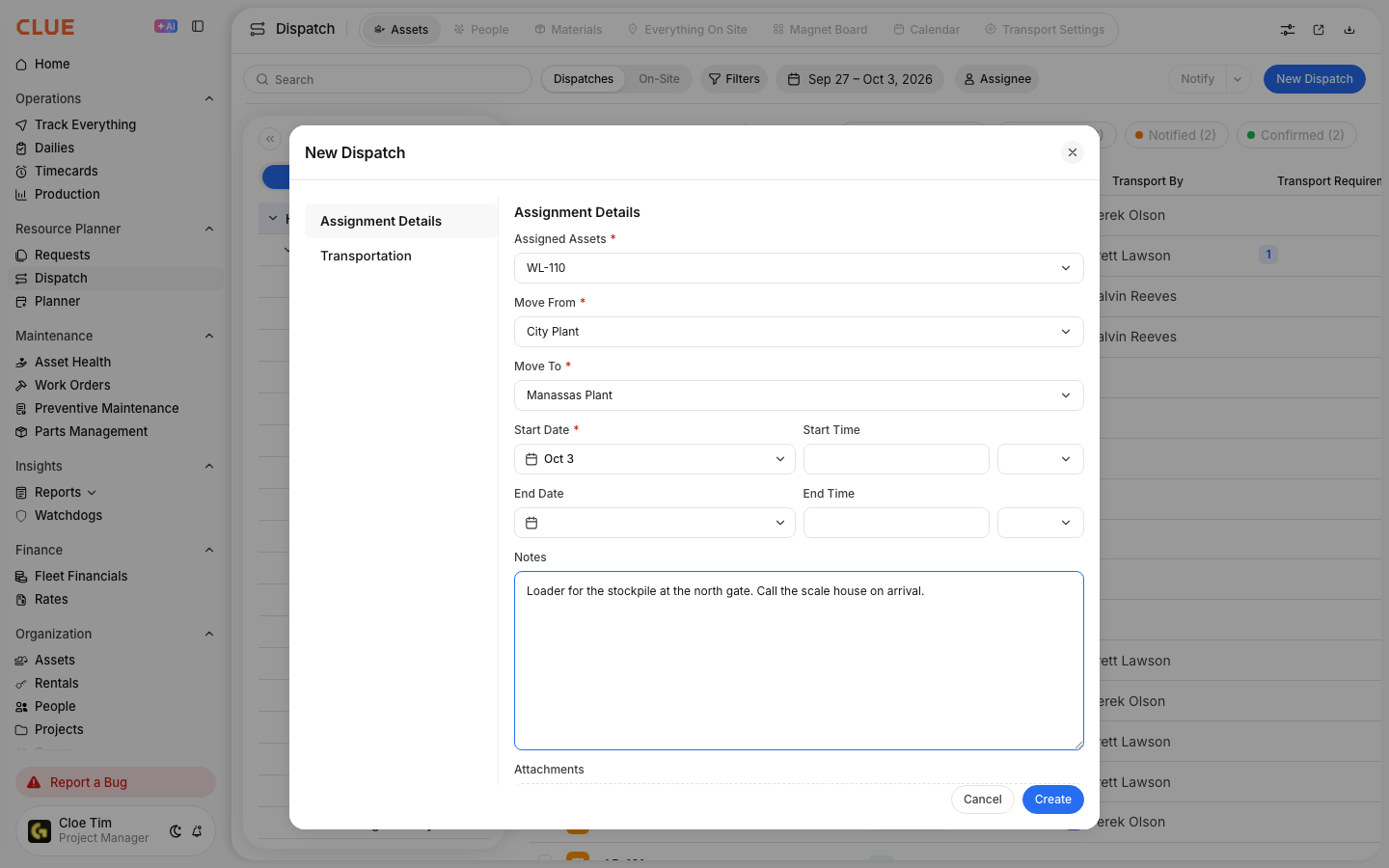Click the Start Time input field
This screenshot has height=868, width=1389.
coord(896,459)
